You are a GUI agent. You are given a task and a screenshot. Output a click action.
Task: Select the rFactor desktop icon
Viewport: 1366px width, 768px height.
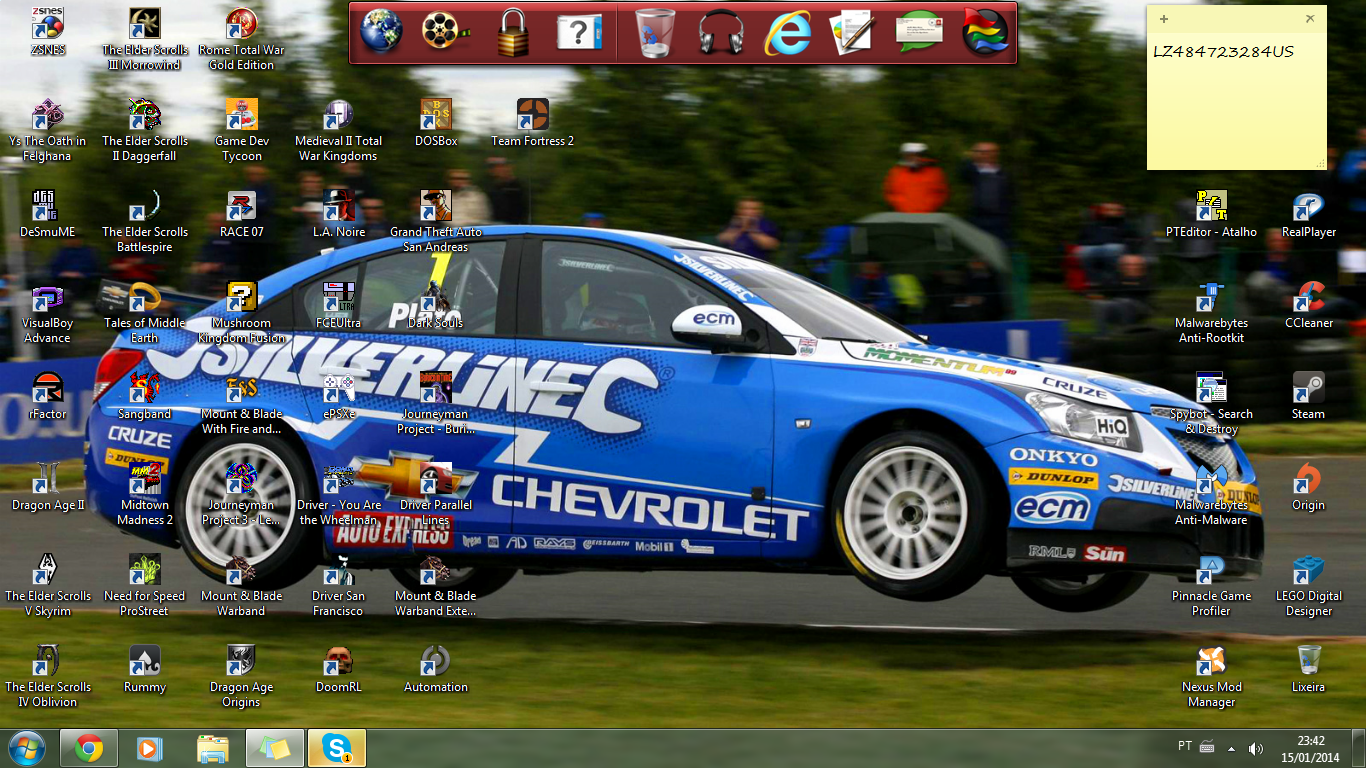pos(48,396)
